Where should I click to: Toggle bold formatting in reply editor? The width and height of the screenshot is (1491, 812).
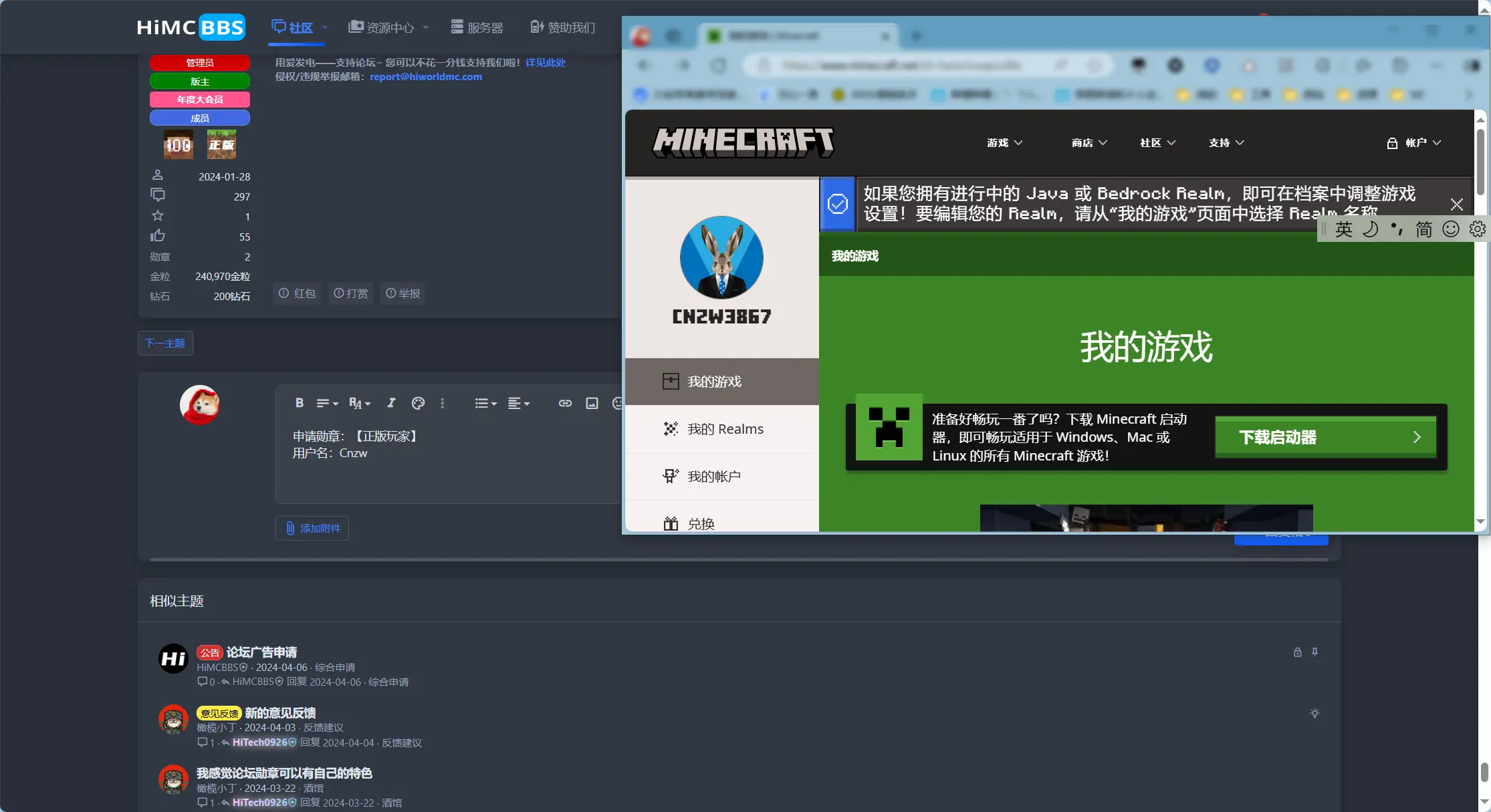click(299, 403)
